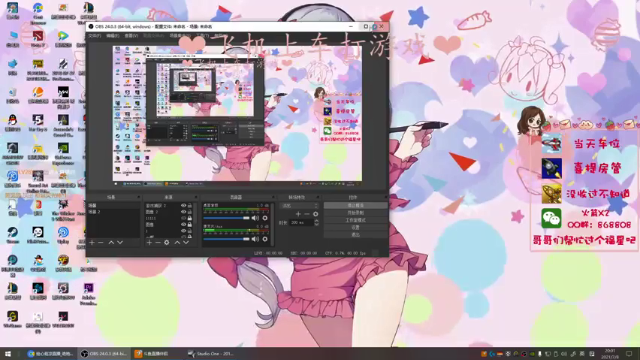Switch to Chrome taskbar button
Image resolution: width=640 pixels, height=360 pixels.
tap(50, 353)
